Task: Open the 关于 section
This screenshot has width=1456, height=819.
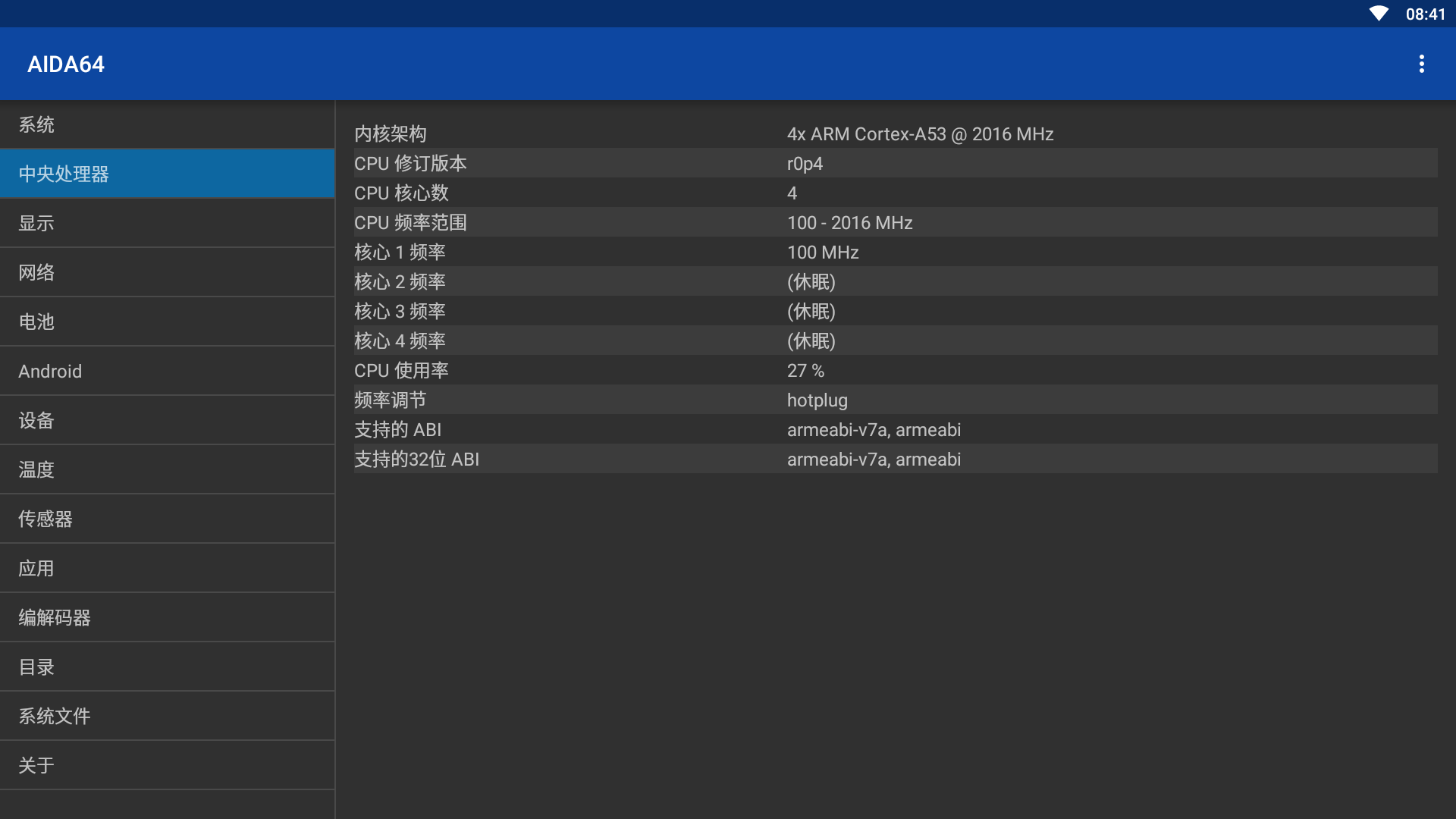Action: tap(167, 765)
